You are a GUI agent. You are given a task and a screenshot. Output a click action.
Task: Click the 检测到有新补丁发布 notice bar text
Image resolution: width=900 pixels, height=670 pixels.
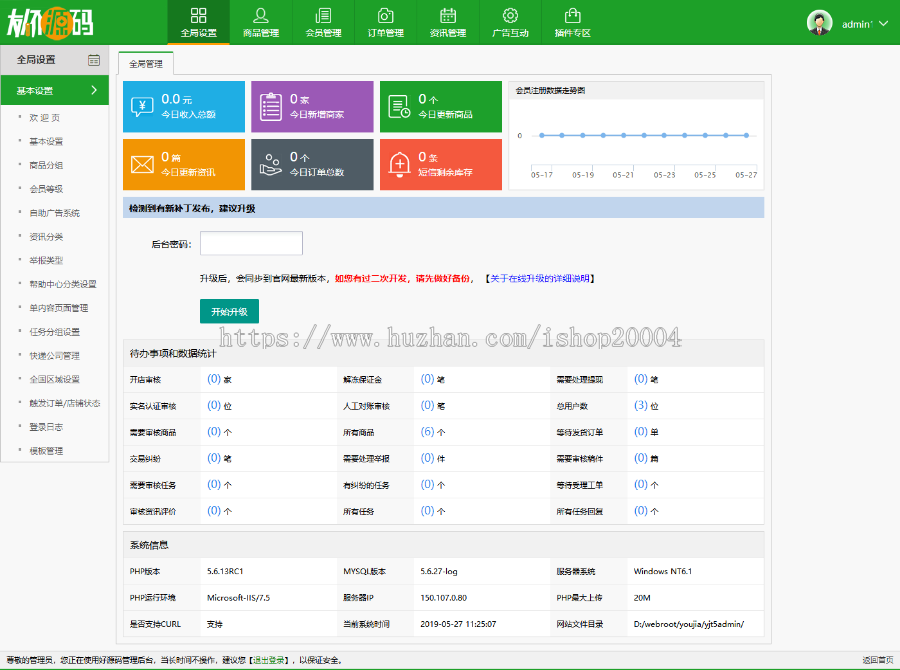coord(192,208)
